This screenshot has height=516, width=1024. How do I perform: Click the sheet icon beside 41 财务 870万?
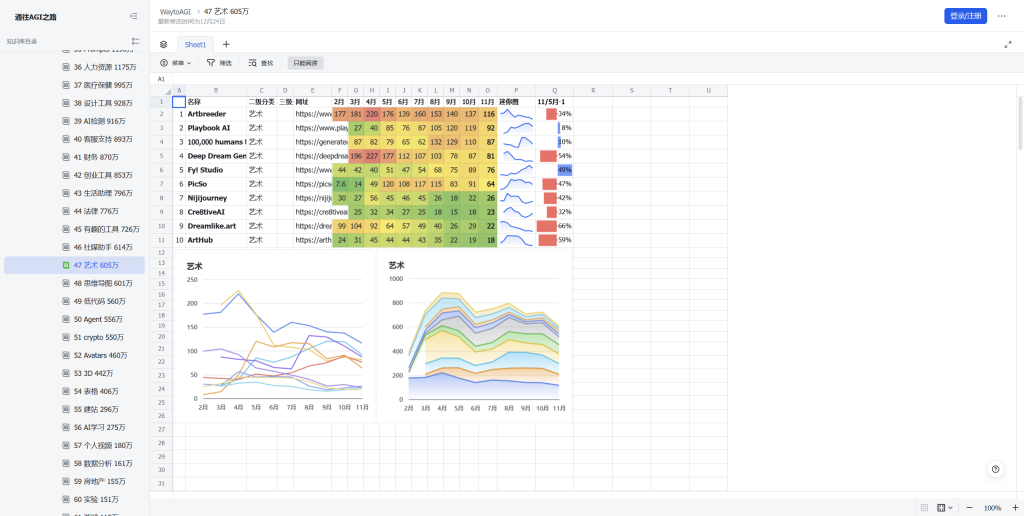click(x=65, y=157)
